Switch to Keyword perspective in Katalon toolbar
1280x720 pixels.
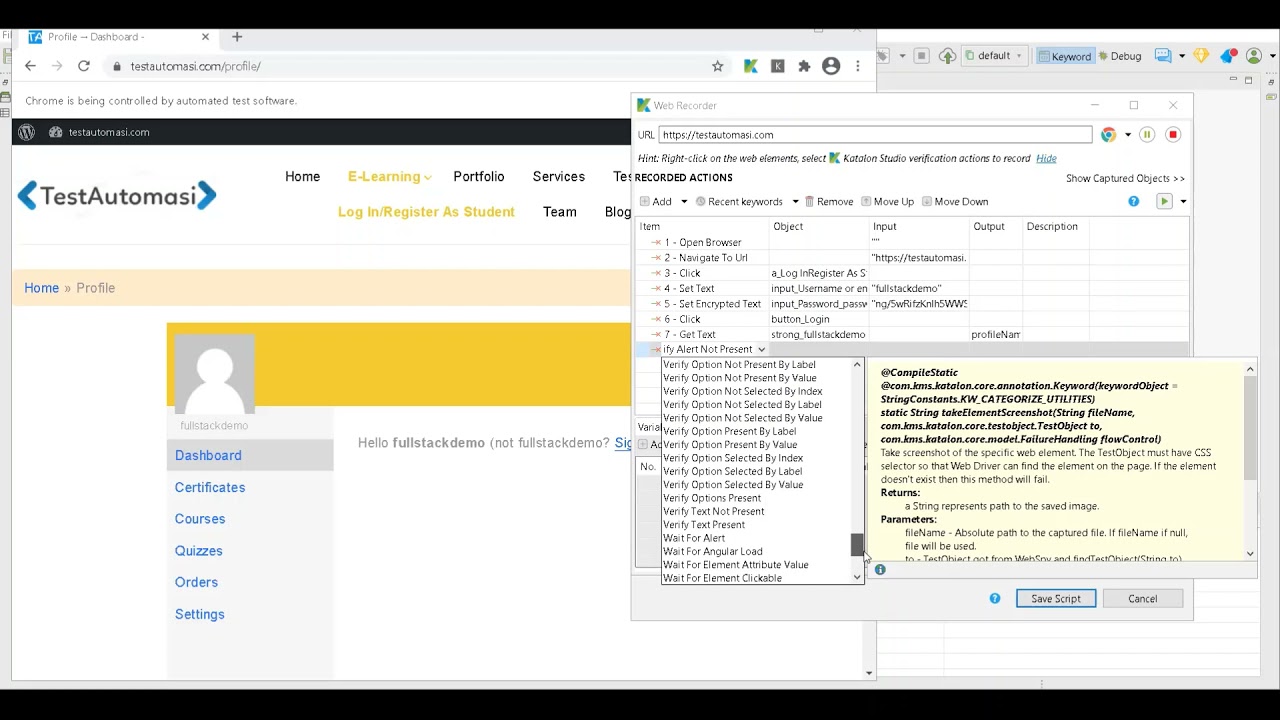click(1065, 56)
